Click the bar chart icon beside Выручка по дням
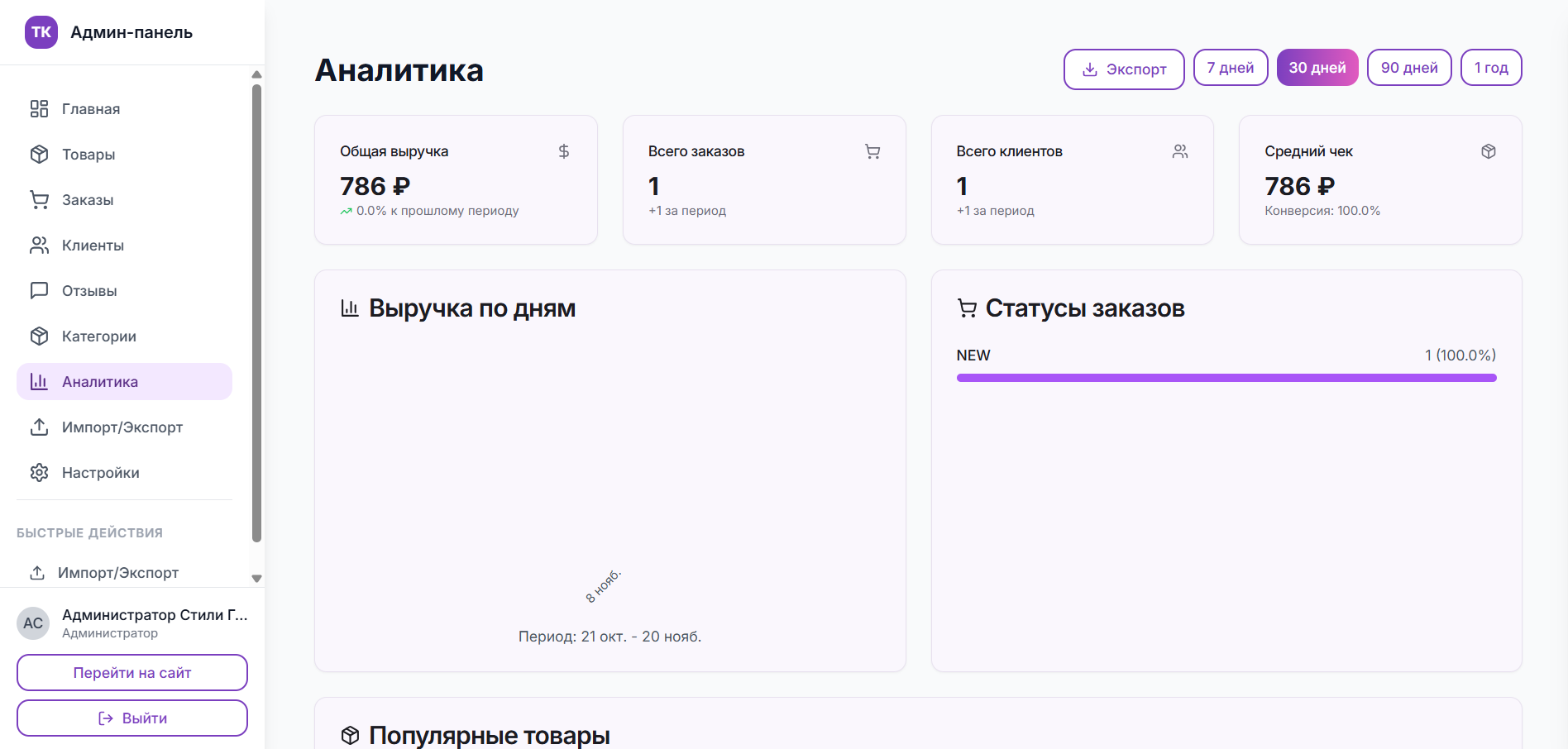Screen dimensions: 1568x749 [x=350, y=308]
